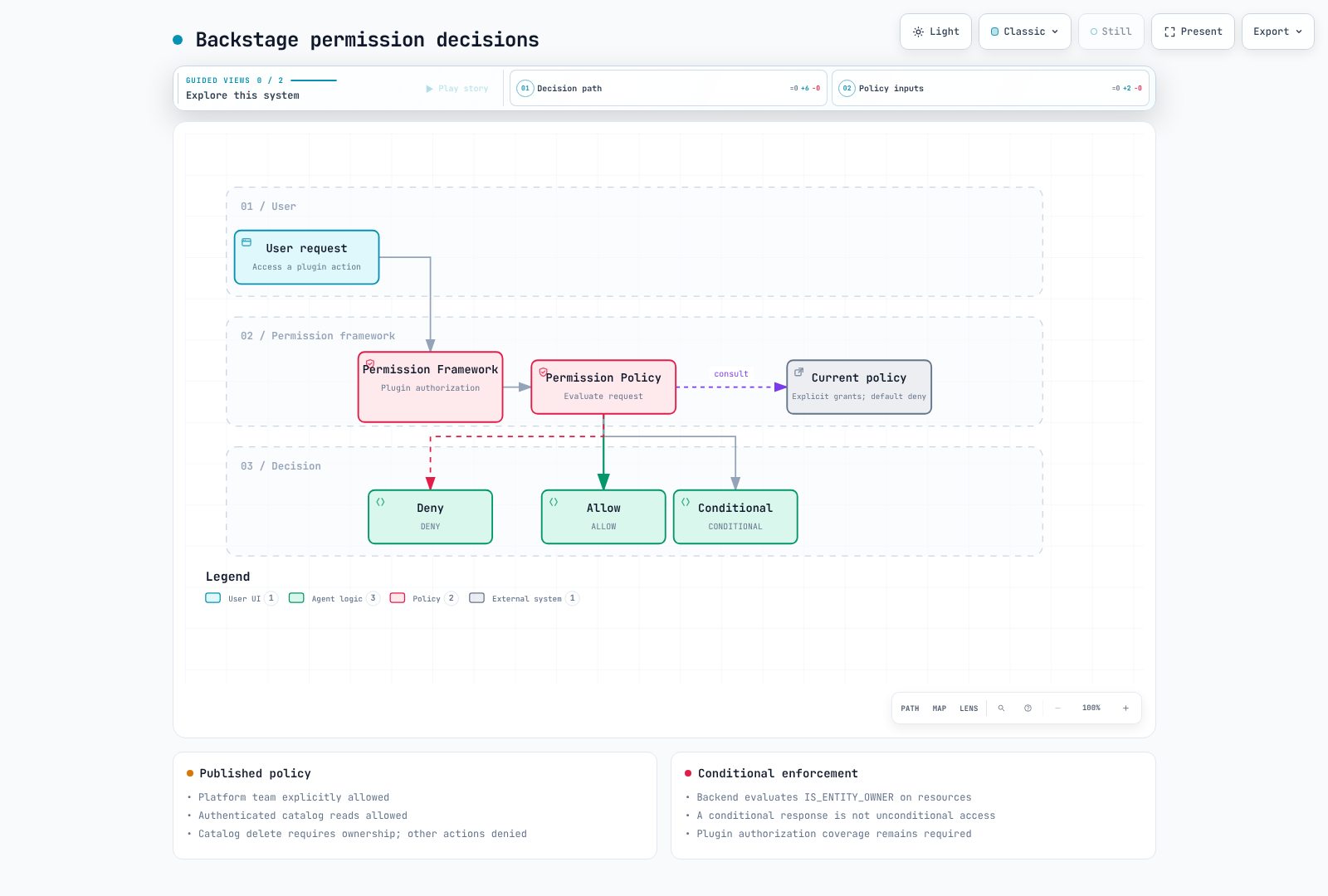Zoom out with the minus button

coord(1057,709)
